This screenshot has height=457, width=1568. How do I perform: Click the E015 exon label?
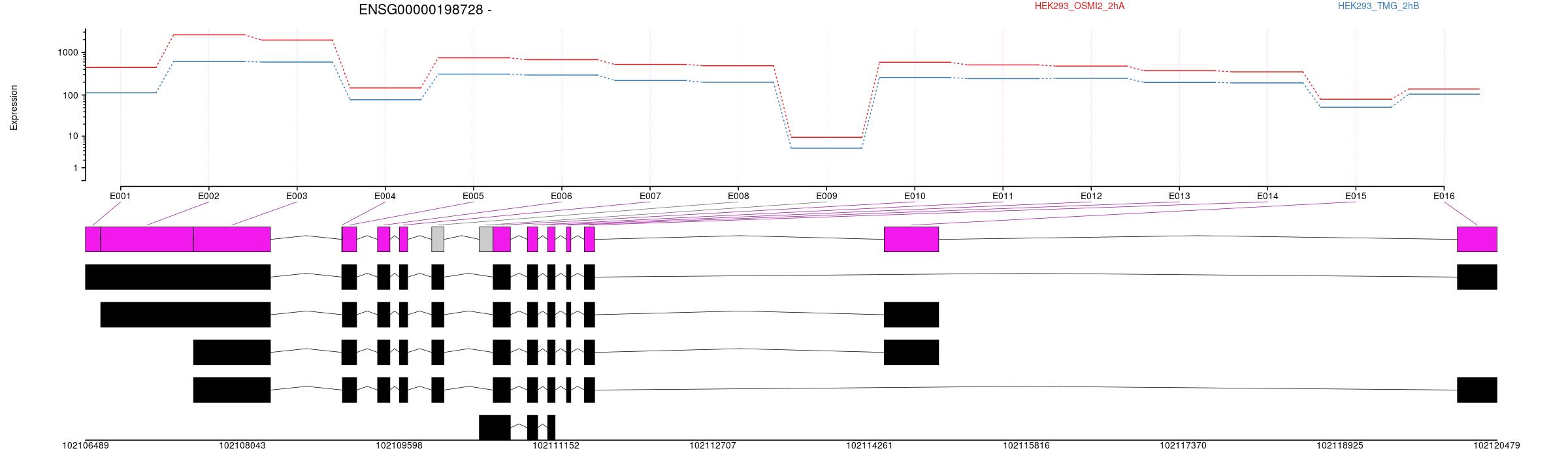pos(1356,196)
